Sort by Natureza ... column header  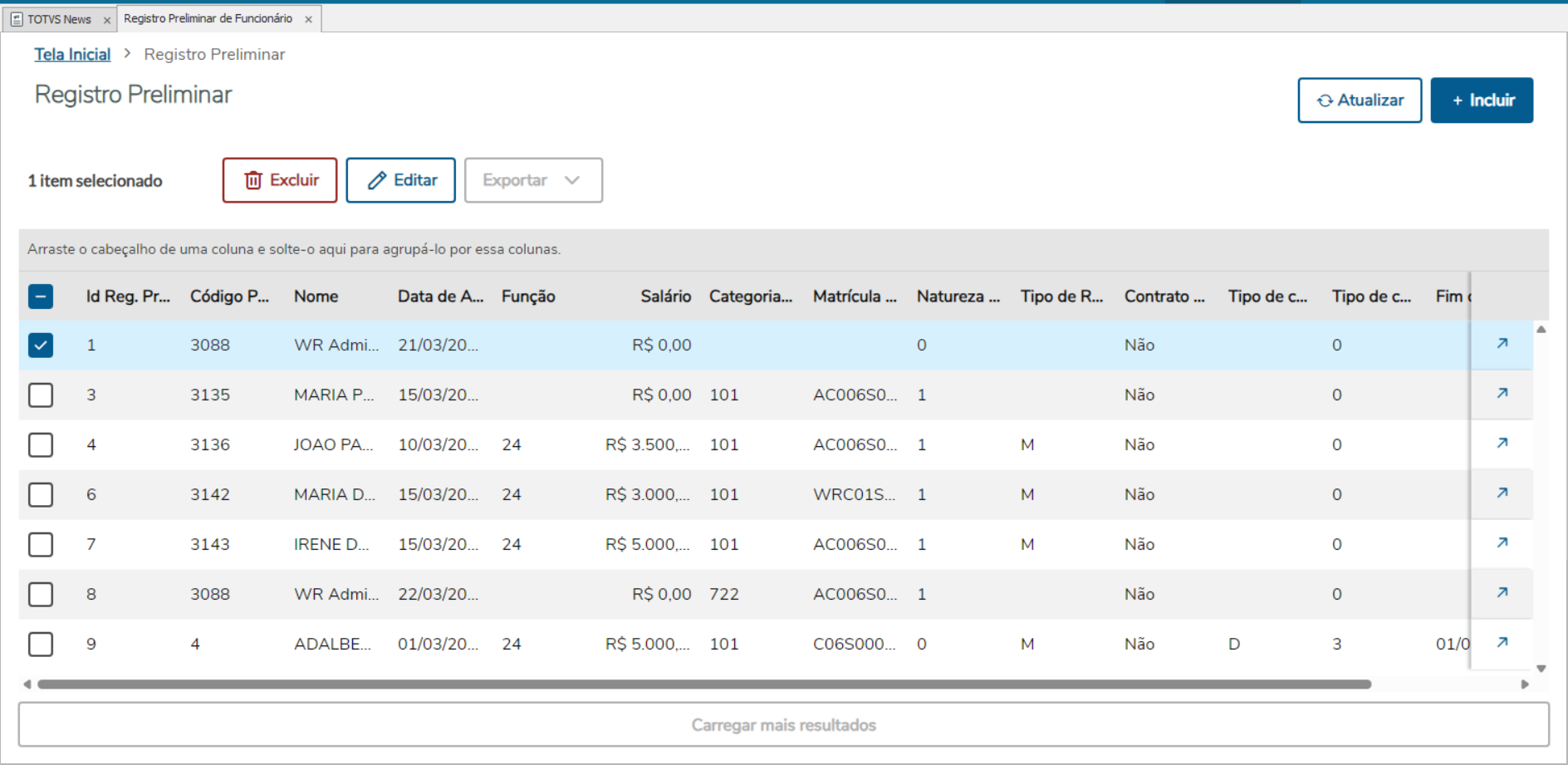[x=958, y=297]
